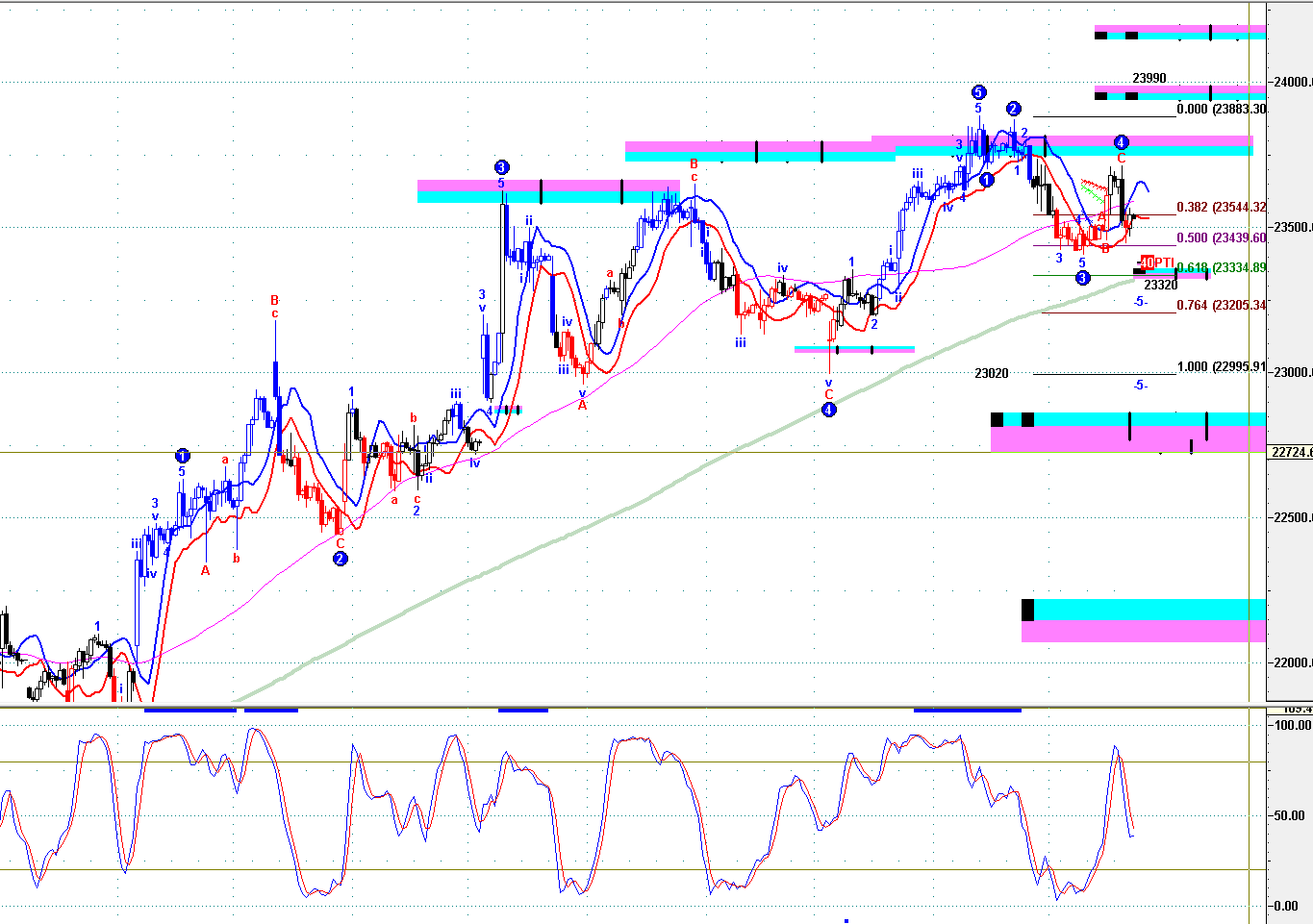Select the 22000 price axis label

[1293, 662]
